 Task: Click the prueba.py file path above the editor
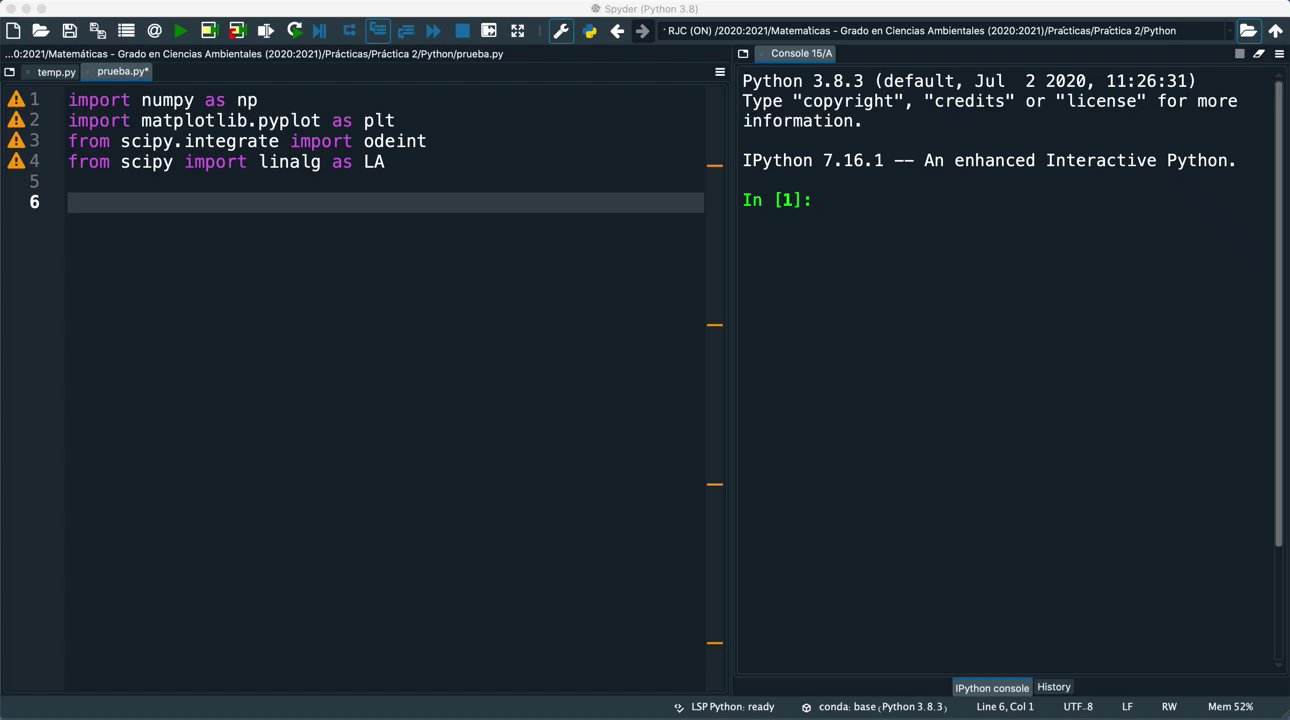click(254, 54)
